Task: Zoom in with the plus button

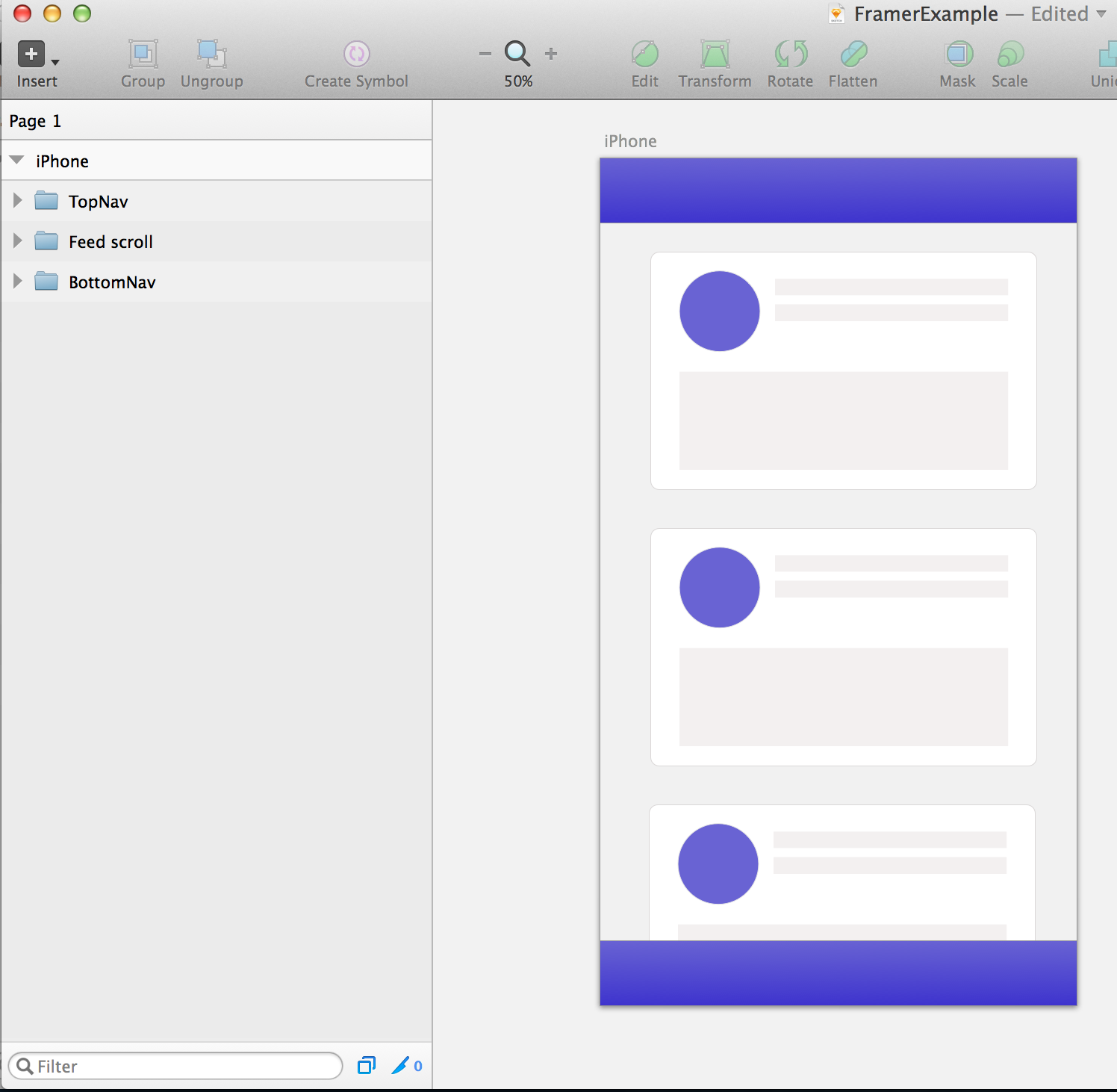Action: tap(551, 54)
